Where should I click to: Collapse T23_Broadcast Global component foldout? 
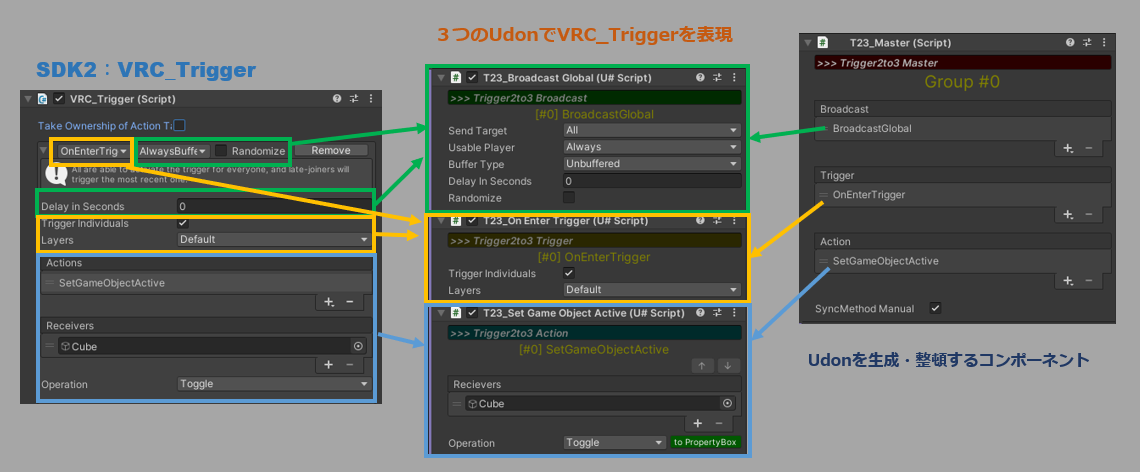click(x=441, y=77)
